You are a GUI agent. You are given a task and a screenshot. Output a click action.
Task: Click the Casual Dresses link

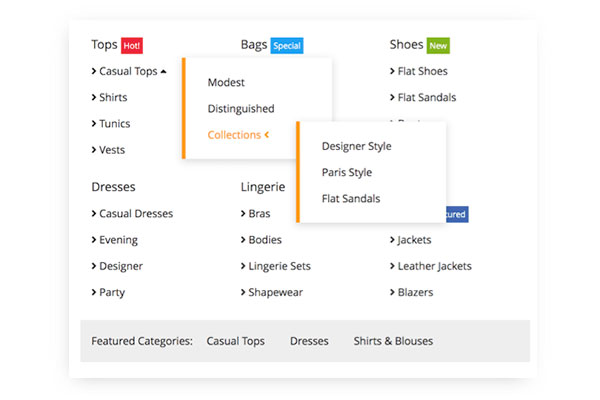tap(136, 213)
